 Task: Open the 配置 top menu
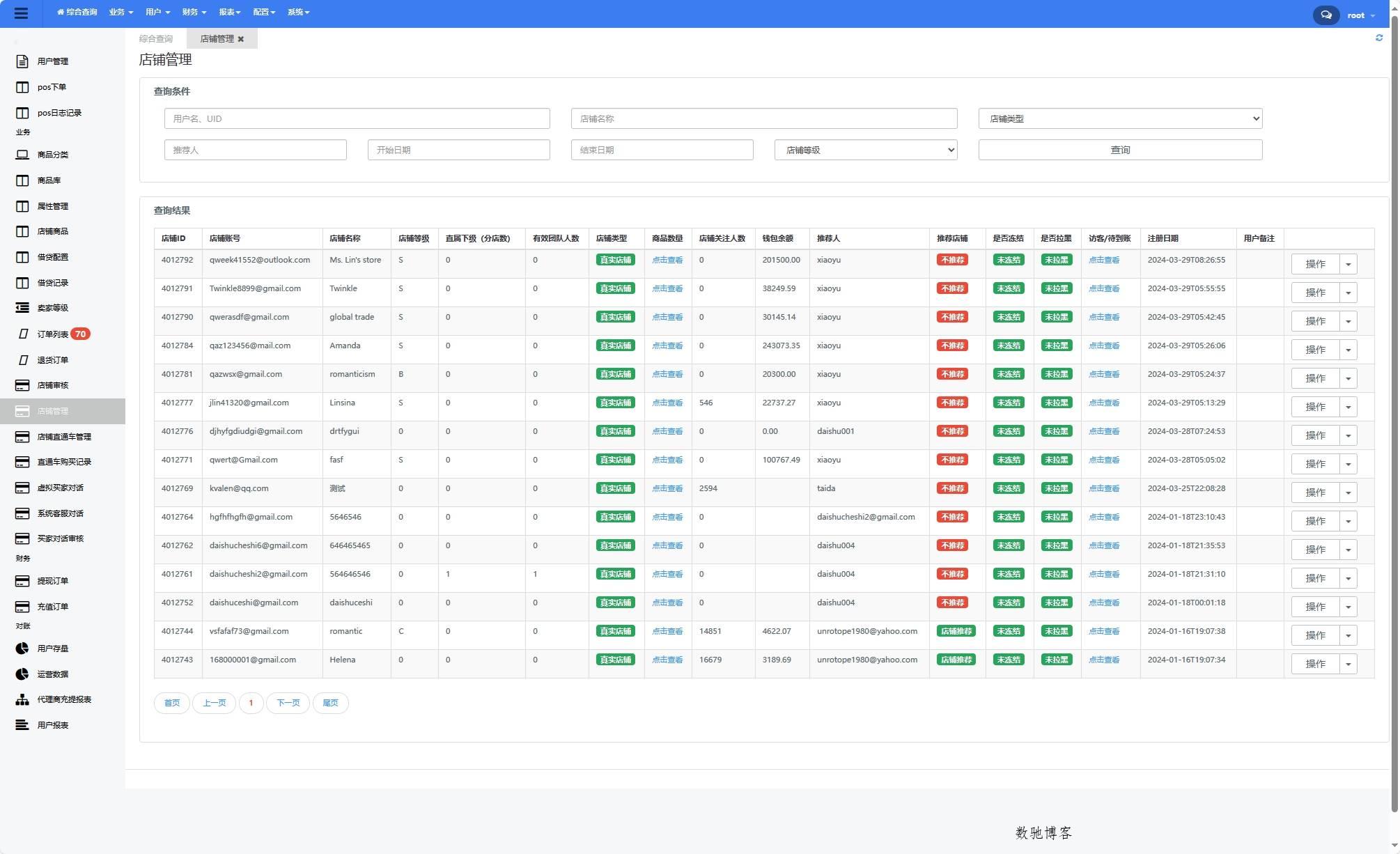264,12
